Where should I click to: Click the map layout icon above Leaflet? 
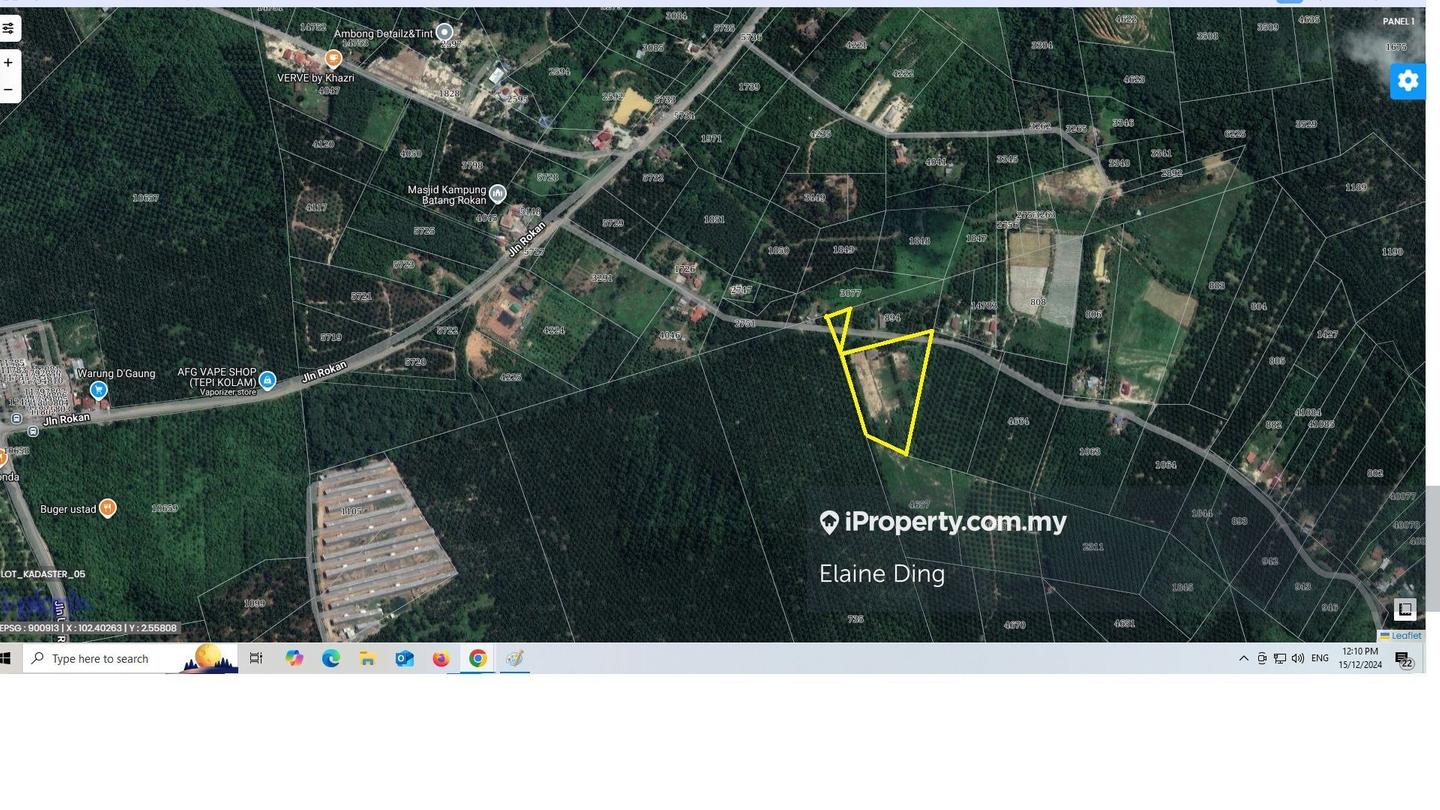pos(1404,609)
